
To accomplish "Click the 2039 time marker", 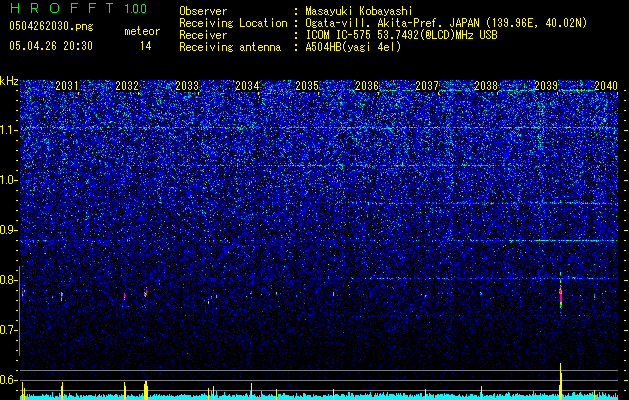I will (x=546, y=86).
